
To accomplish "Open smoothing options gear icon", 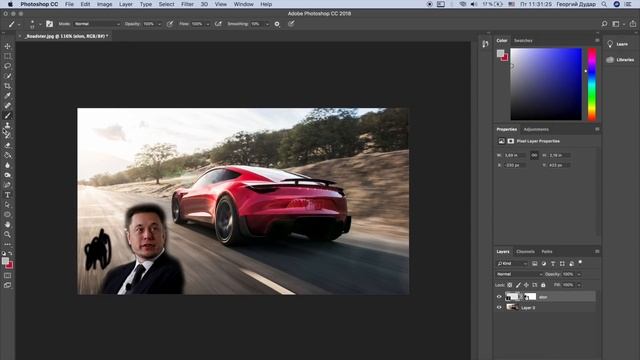I will [277, 24].
